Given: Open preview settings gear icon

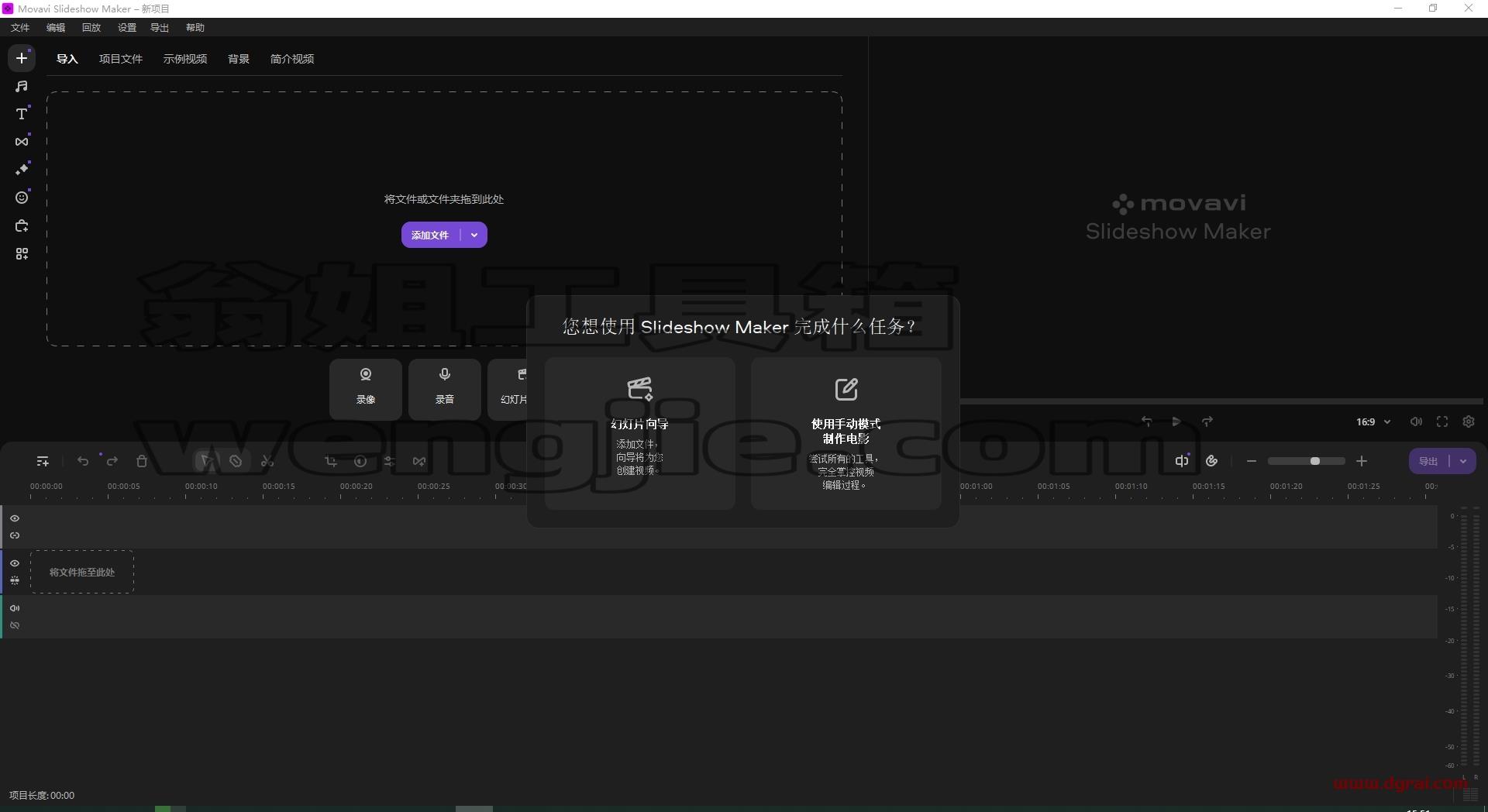Looking at the screenshot, I should tap(1469, 421).
